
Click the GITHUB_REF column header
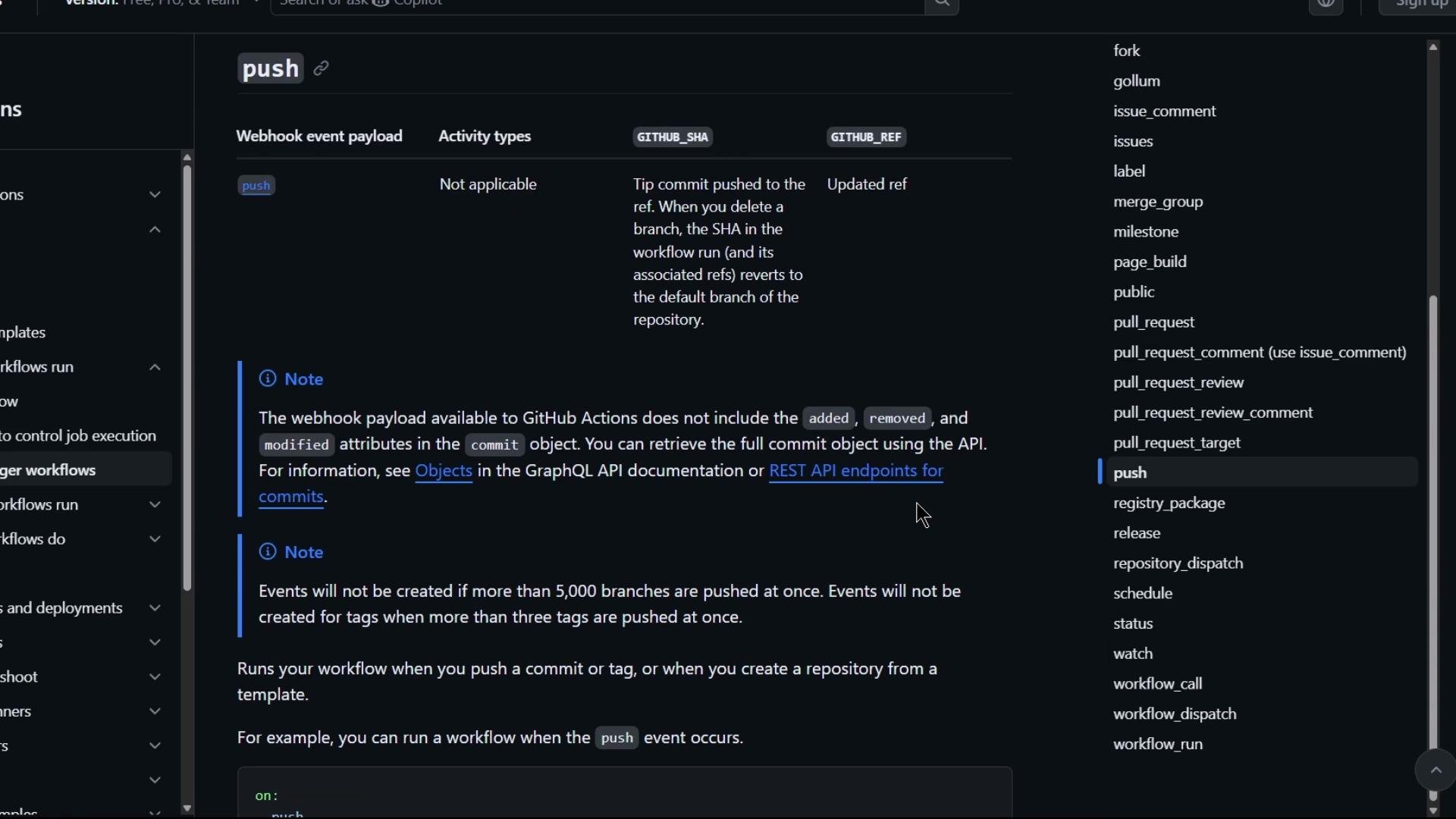(866, 137)
